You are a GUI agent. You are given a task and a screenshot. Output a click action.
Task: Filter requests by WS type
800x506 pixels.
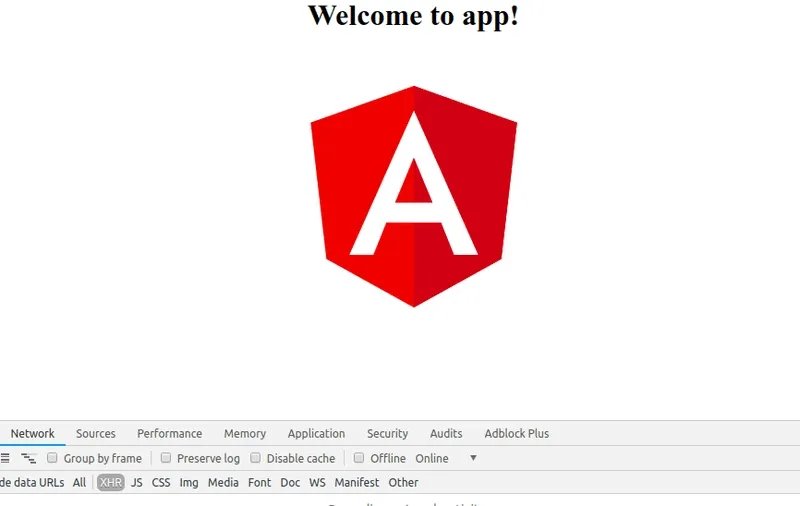[317, 482]
